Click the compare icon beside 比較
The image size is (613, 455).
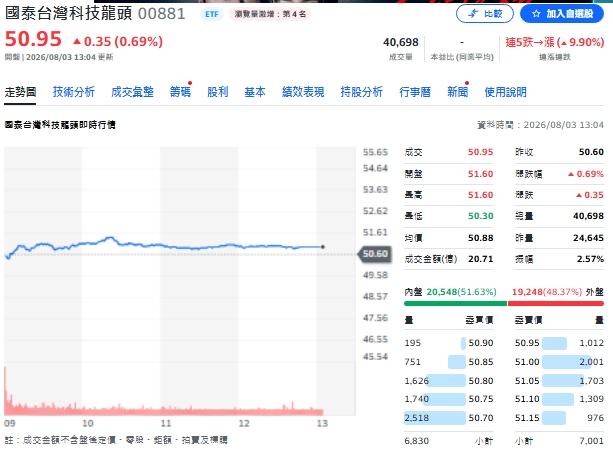[473, 14]
